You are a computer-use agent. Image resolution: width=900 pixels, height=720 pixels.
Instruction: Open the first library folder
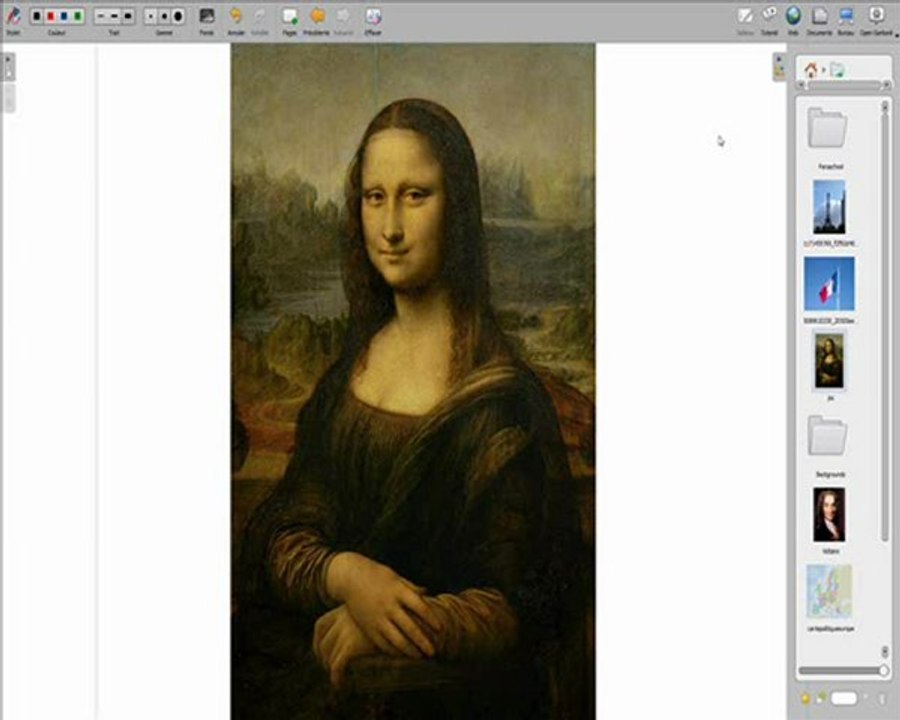tap(827, 128)
